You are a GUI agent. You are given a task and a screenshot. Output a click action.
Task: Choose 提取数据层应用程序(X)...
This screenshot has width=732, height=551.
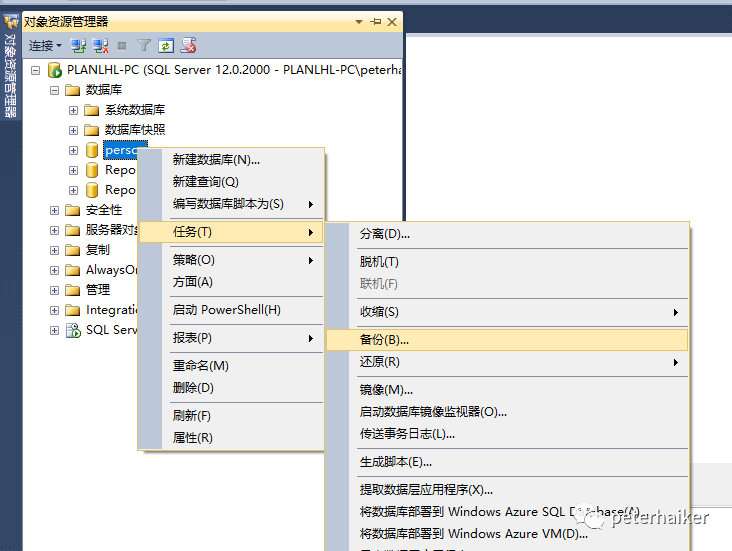click(x=507, y=490)
